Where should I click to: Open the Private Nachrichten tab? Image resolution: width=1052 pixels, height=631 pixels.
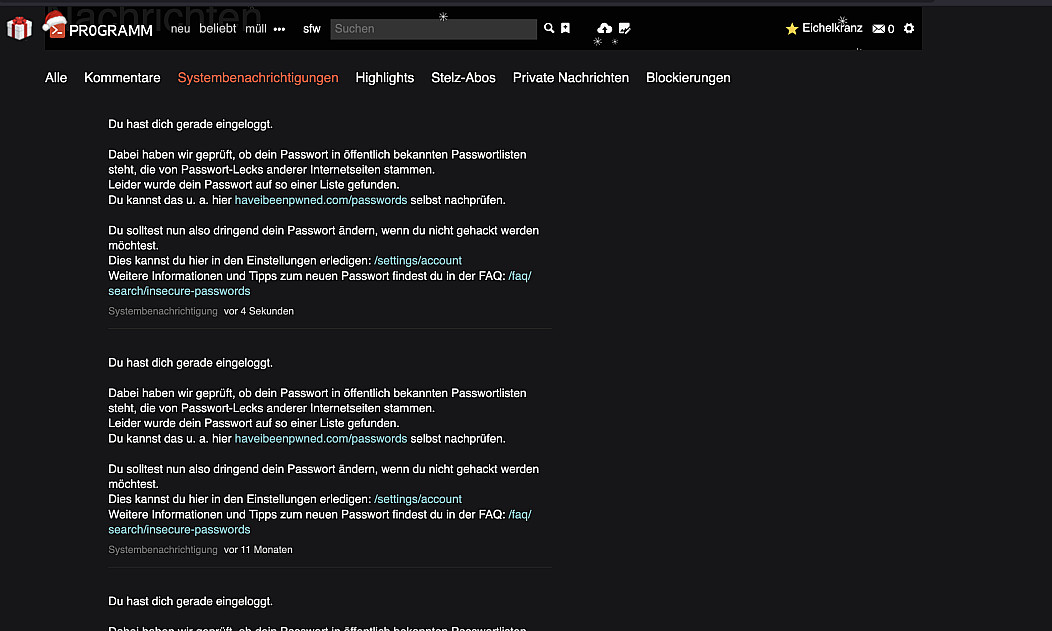click(570, 77)
